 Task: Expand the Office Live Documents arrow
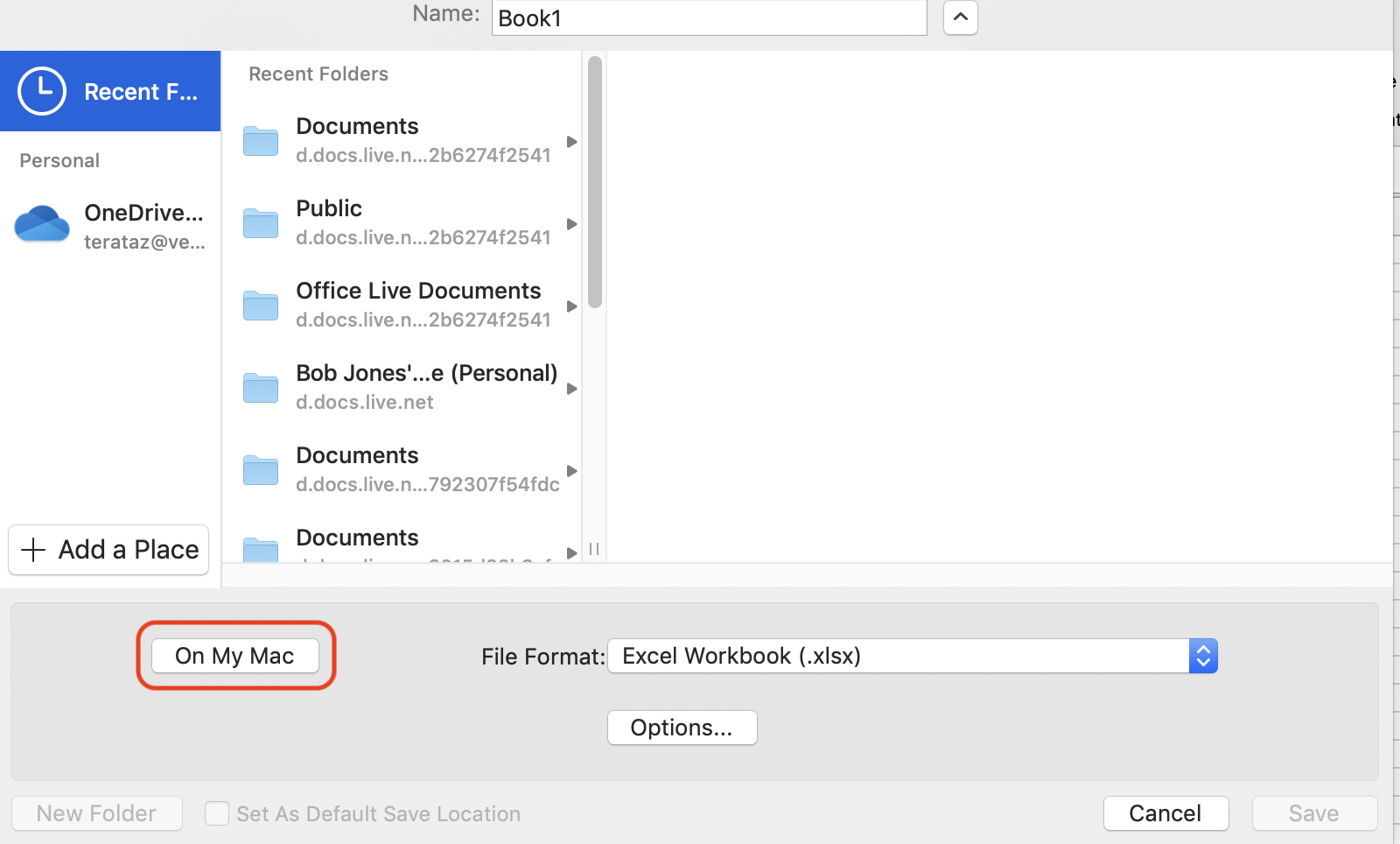(571, 306)
